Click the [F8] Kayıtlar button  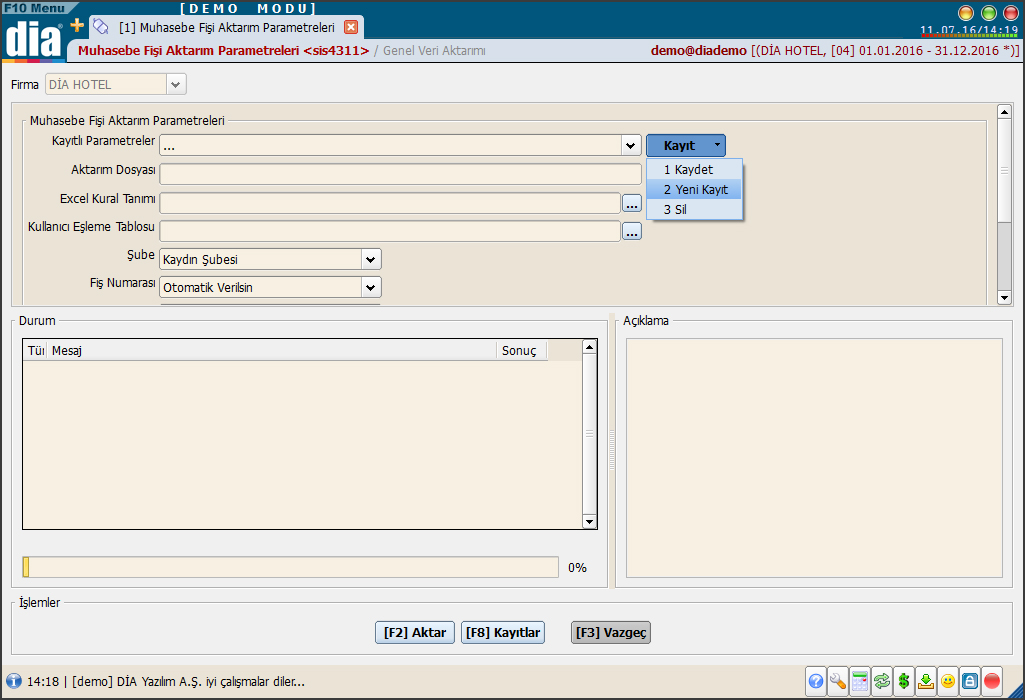point(503,632)
